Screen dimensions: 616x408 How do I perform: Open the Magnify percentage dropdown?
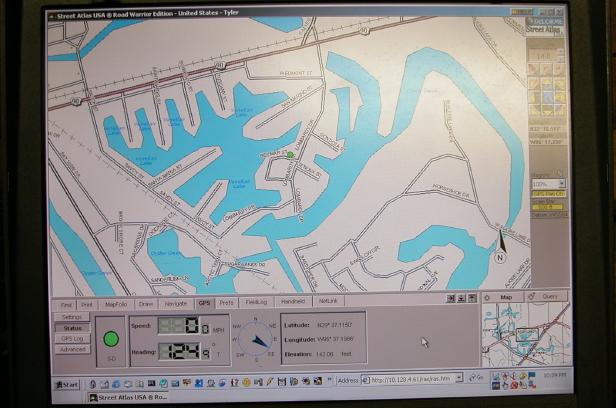(562, 183)
